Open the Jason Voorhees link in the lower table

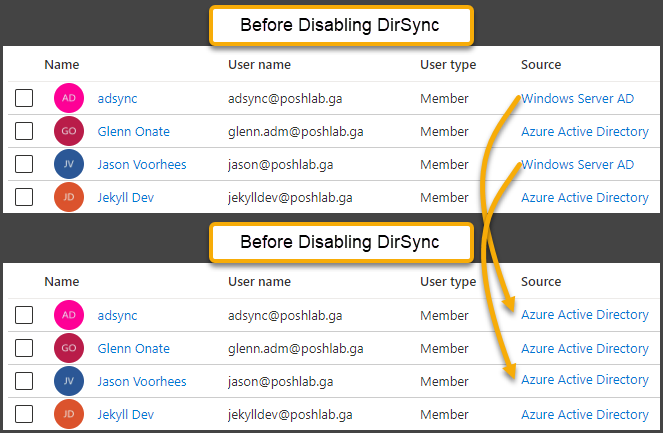coord(142,381)
